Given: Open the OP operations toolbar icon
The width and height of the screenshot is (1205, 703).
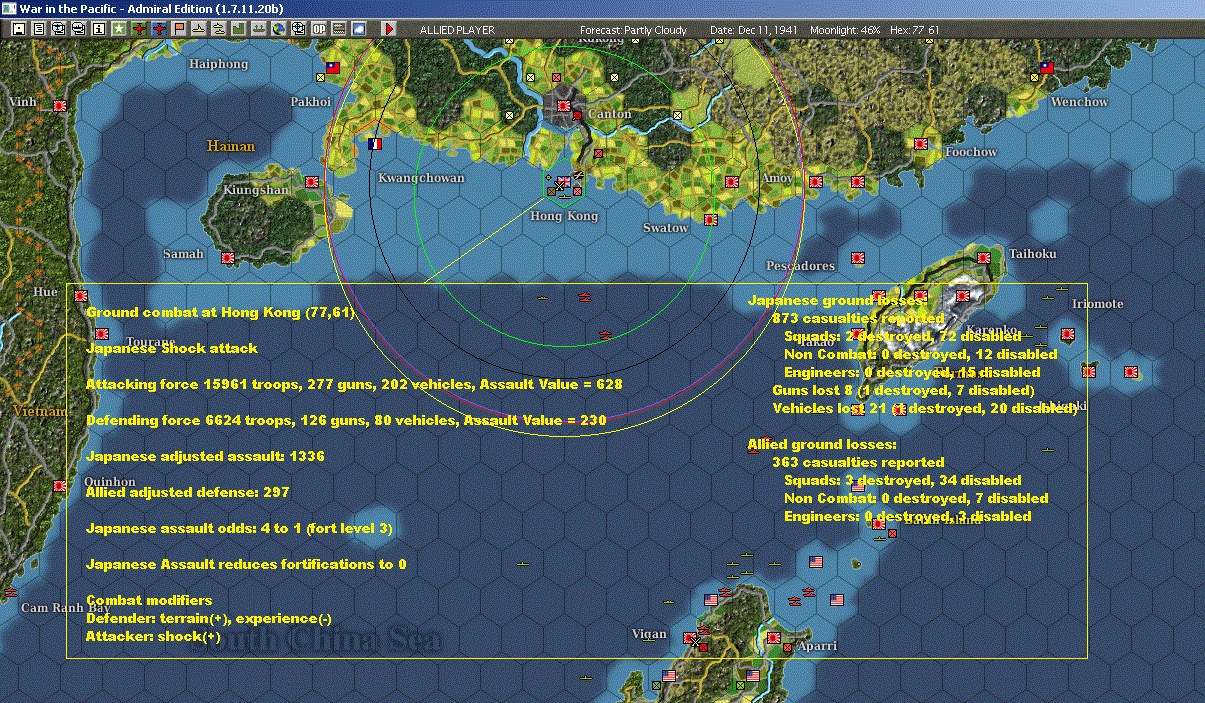Looking at the screenshot, I should point(318,29).
